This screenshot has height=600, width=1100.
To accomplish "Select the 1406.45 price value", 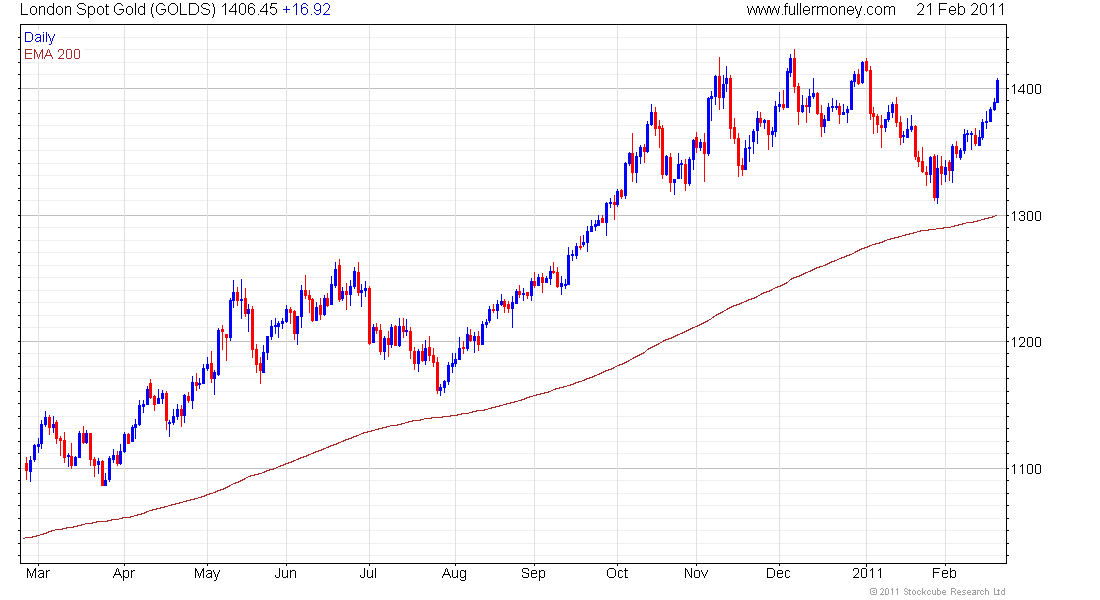I will click(248, 10).
